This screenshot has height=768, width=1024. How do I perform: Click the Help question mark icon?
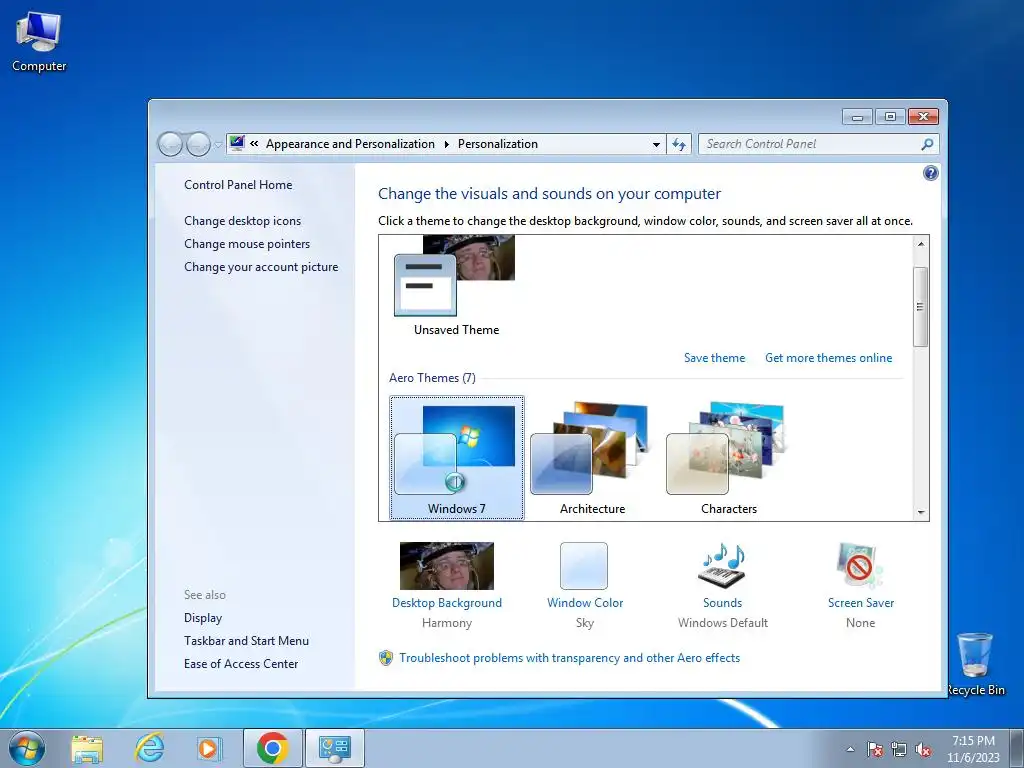pyautogui.click(x=931, y=173)
